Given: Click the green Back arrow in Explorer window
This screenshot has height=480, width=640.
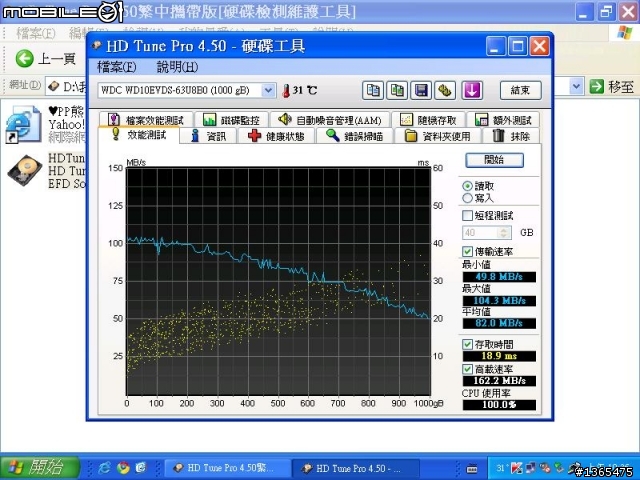Looking at the screenshot, I should pyautogui.click(x=24, y=59).
